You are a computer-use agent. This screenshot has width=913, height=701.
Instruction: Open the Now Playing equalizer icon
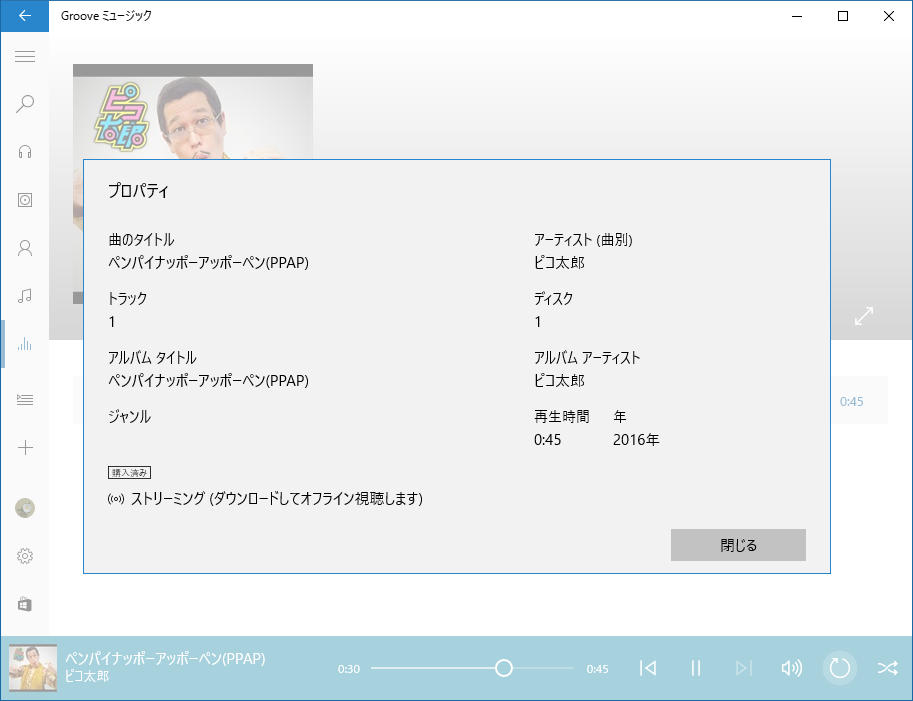[x=24, y=344]
